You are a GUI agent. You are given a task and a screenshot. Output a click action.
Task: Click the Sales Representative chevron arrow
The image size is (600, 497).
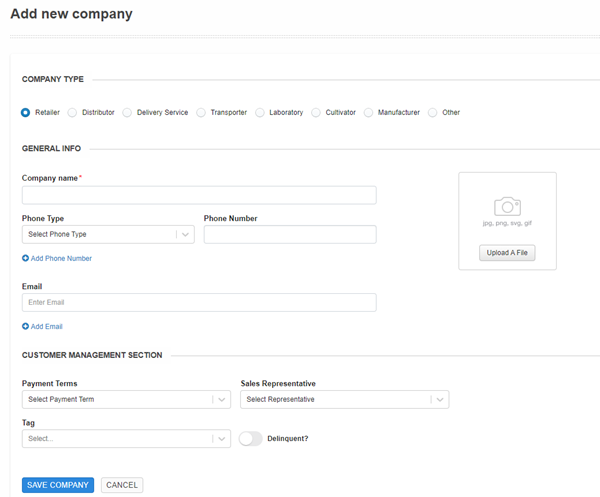coord(440,399)
